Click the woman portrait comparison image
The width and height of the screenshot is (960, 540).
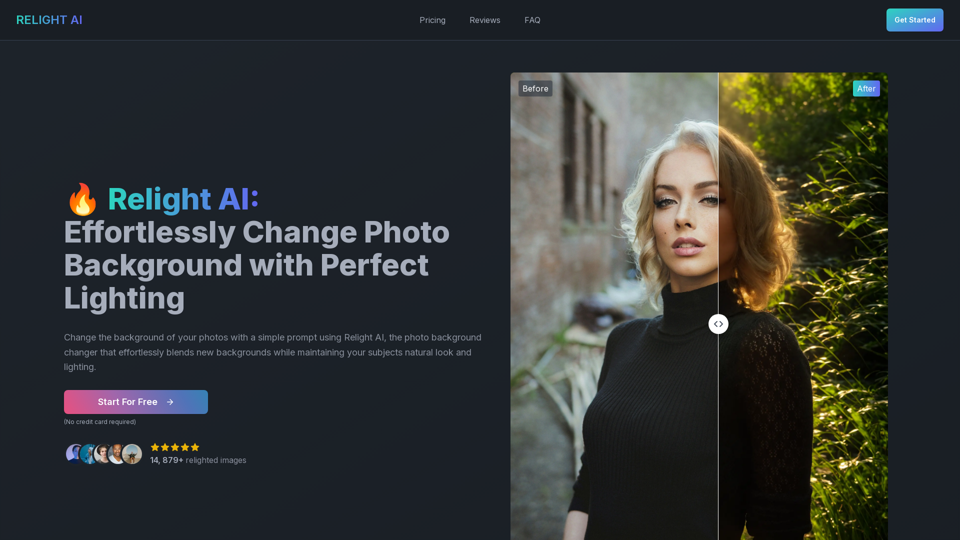coord(699,306)
